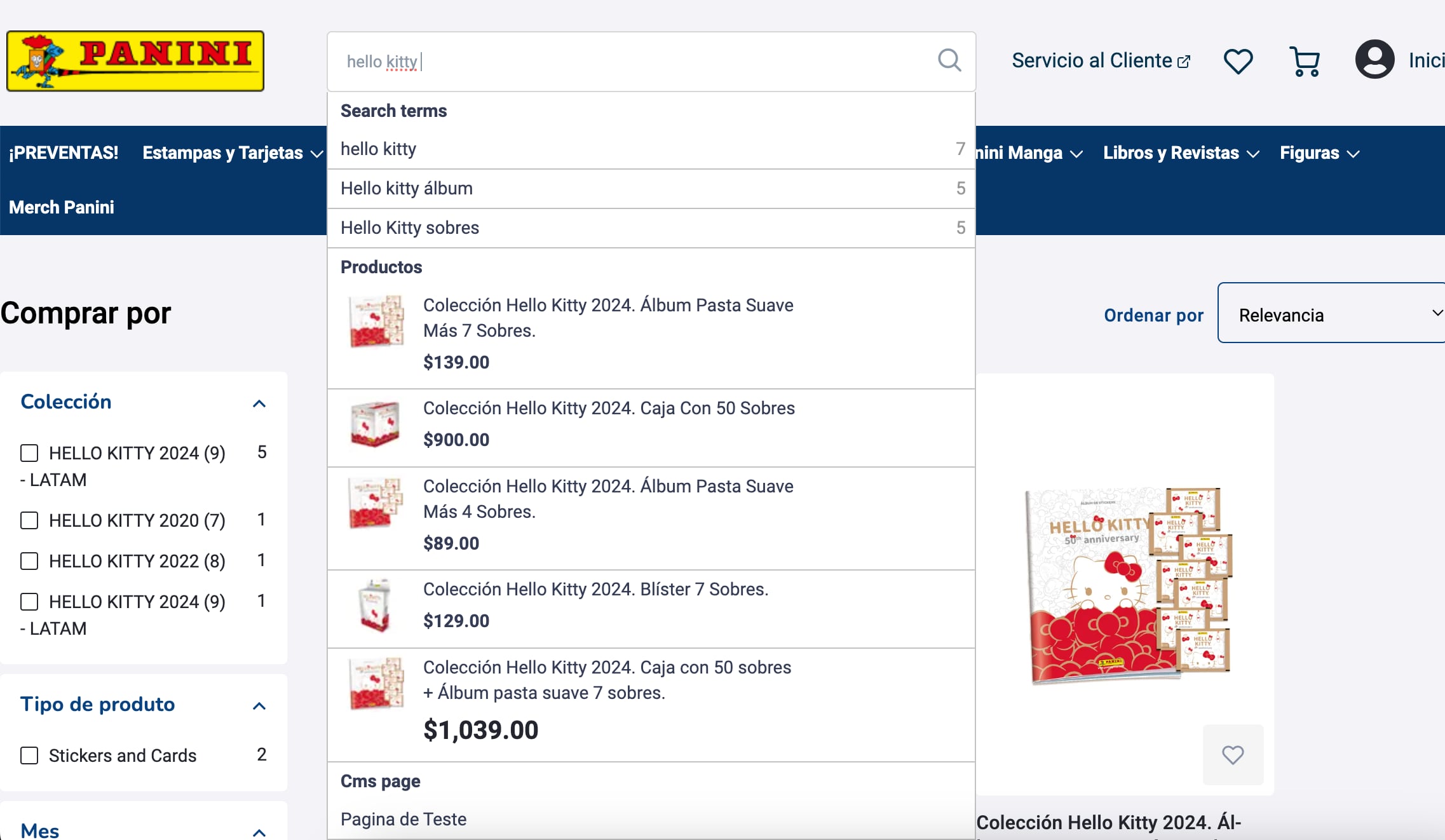Enable the Stickers and Cards checkbox
Image resolution: width=1445 pixels, height=840 pixels.
[29, 755]
